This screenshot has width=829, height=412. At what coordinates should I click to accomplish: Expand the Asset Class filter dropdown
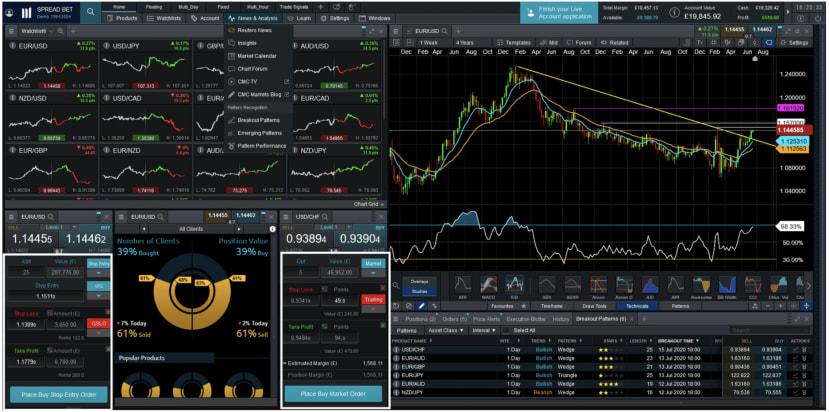[x=446, y=330]
